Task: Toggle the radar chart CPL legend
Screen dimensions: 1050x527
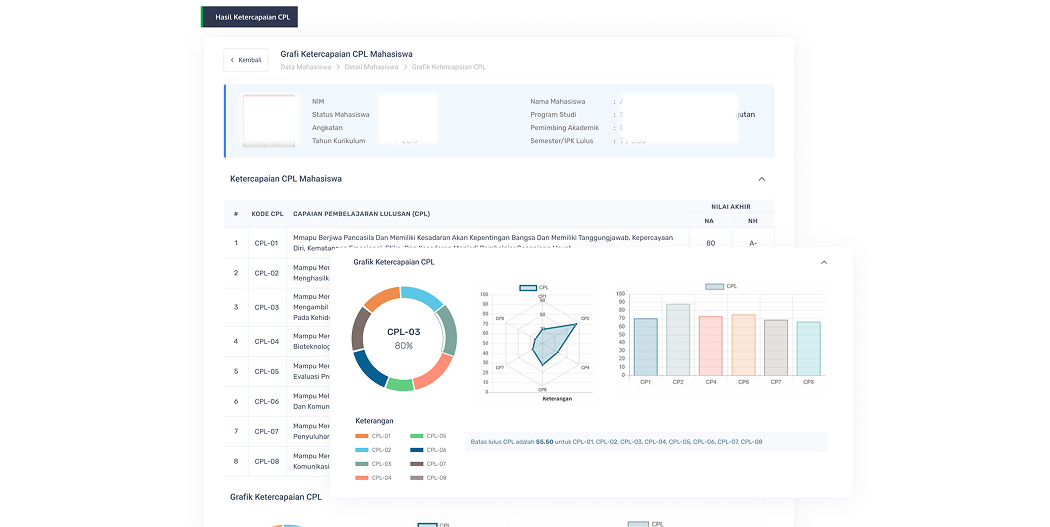Action: pos(534,288)
